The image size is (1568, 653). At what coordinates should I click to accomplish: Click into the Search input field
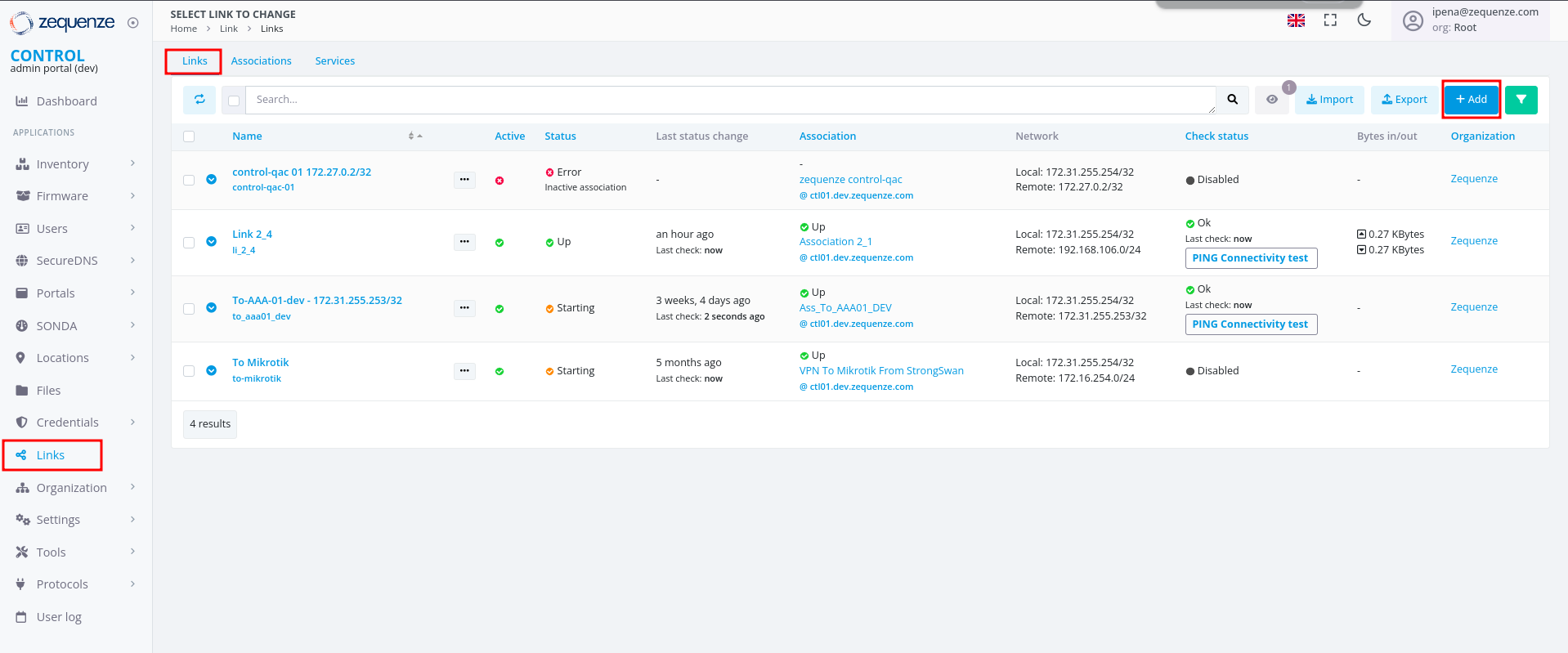click(728, 100)
